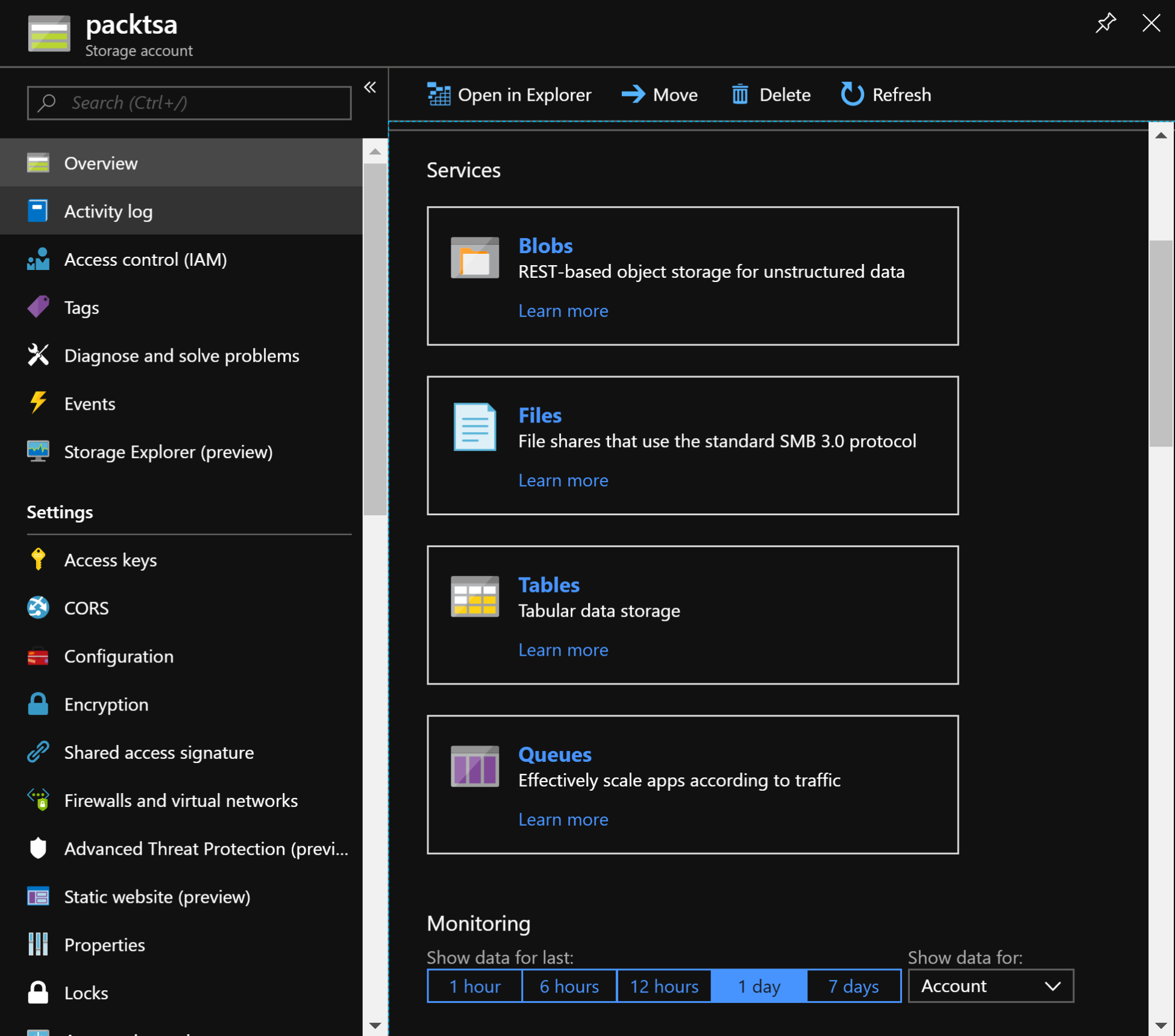Click the Queues purple icon
This screenshot has width=1175, height=1036.
[x=475, y=766]
